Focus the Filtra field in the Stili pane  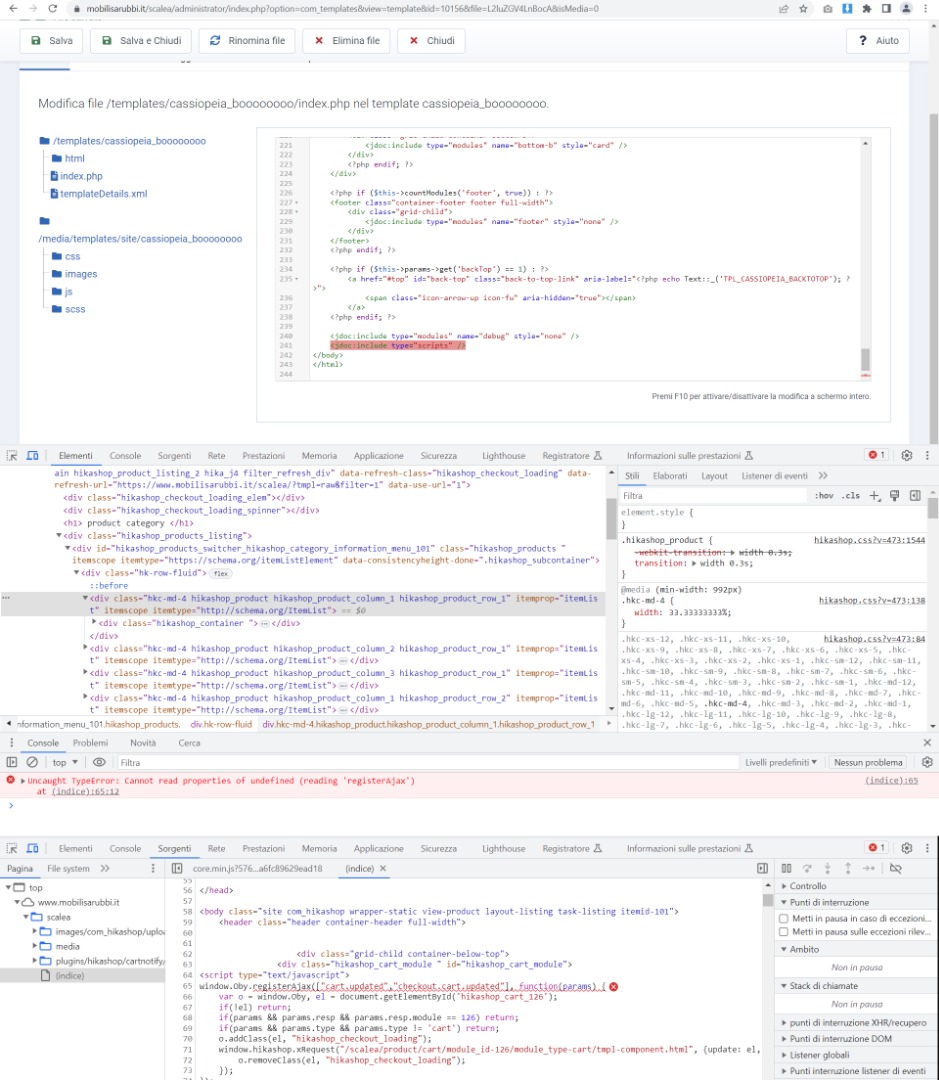click(712, 495)
